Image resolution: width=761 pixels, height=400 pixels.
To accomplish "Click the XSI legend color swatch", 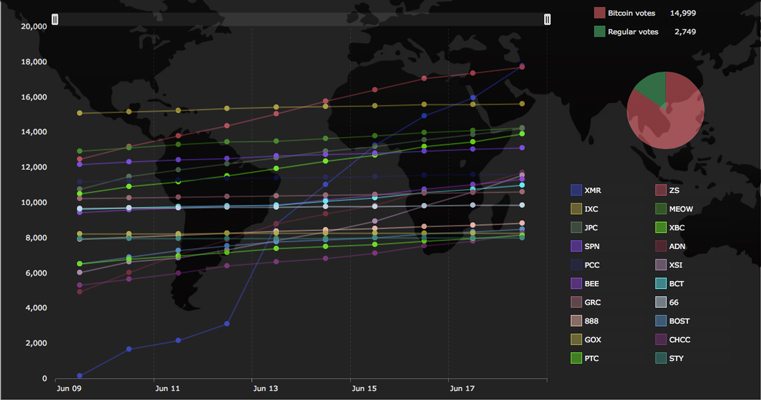I will (x=661, y=265).
